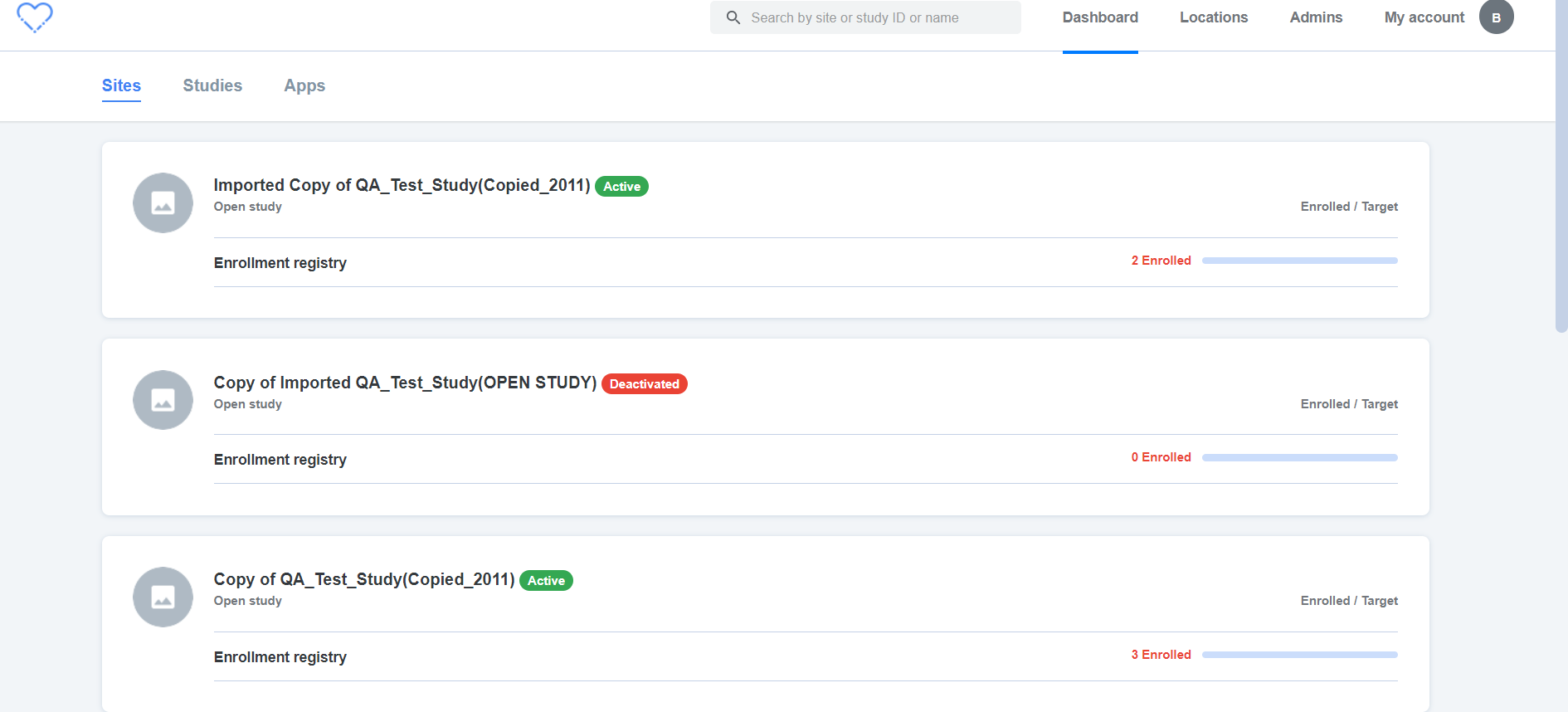Focus the site or study search field
1568x712 pixels.
point(865,17)
